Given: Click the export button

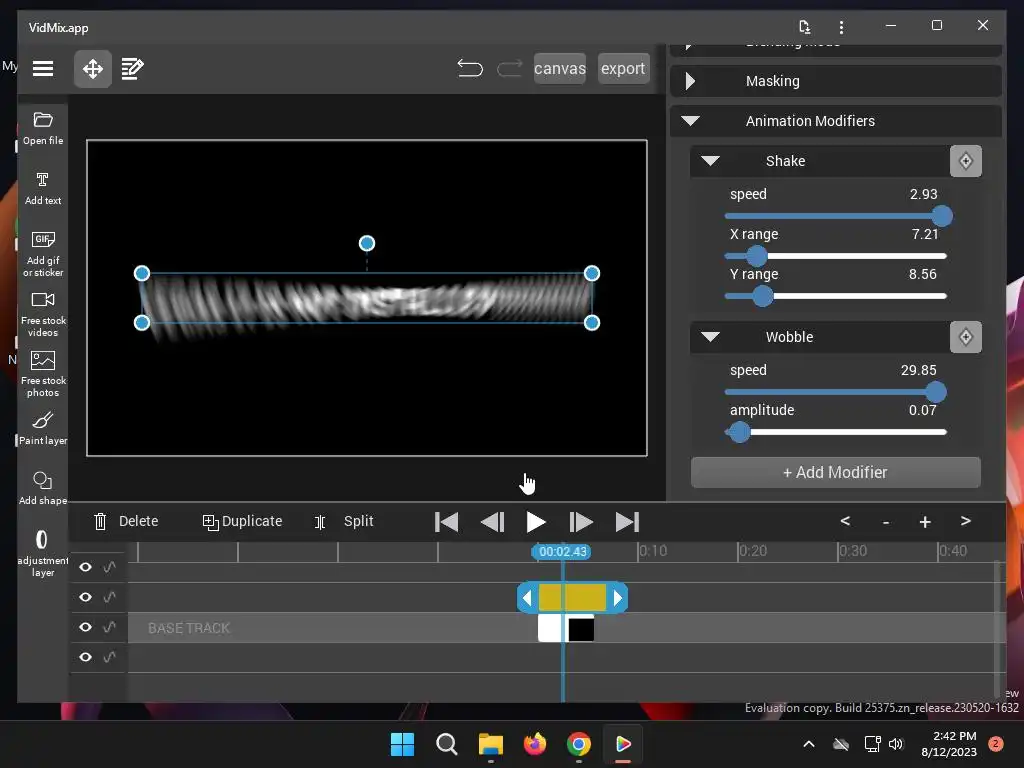Looking at the screenshot, I should (623, 69).
